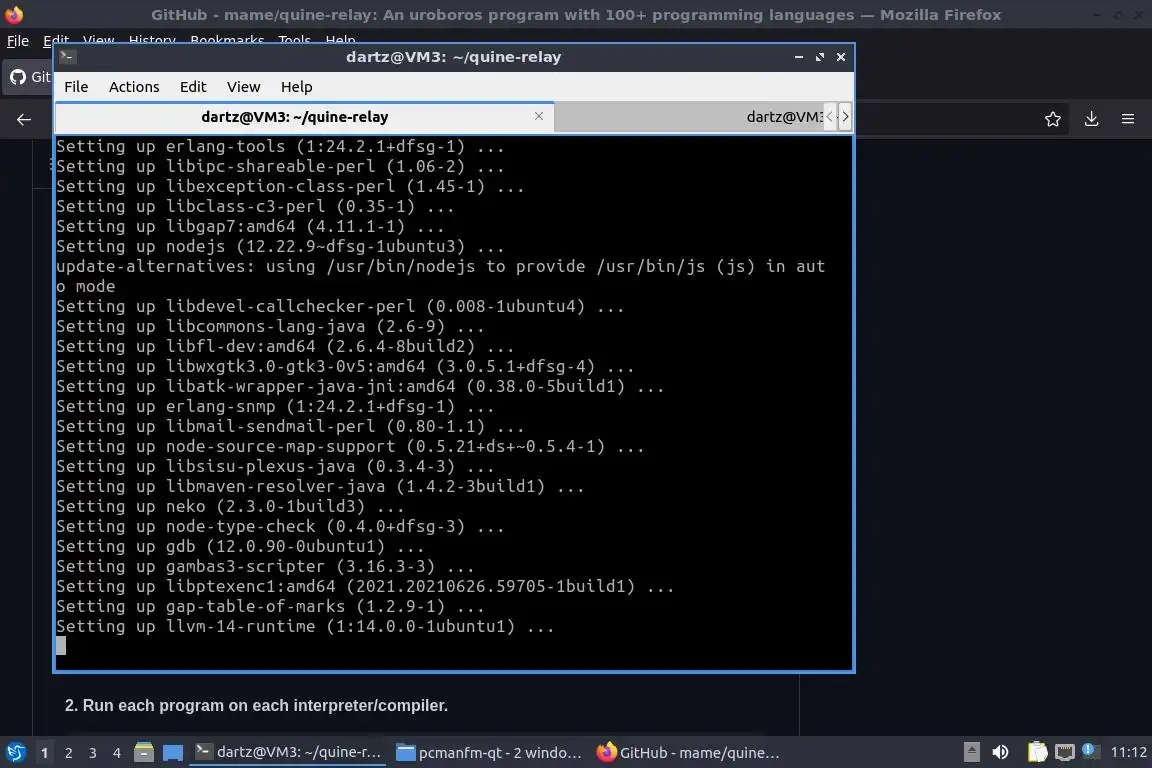Close the terminal window

841,57
